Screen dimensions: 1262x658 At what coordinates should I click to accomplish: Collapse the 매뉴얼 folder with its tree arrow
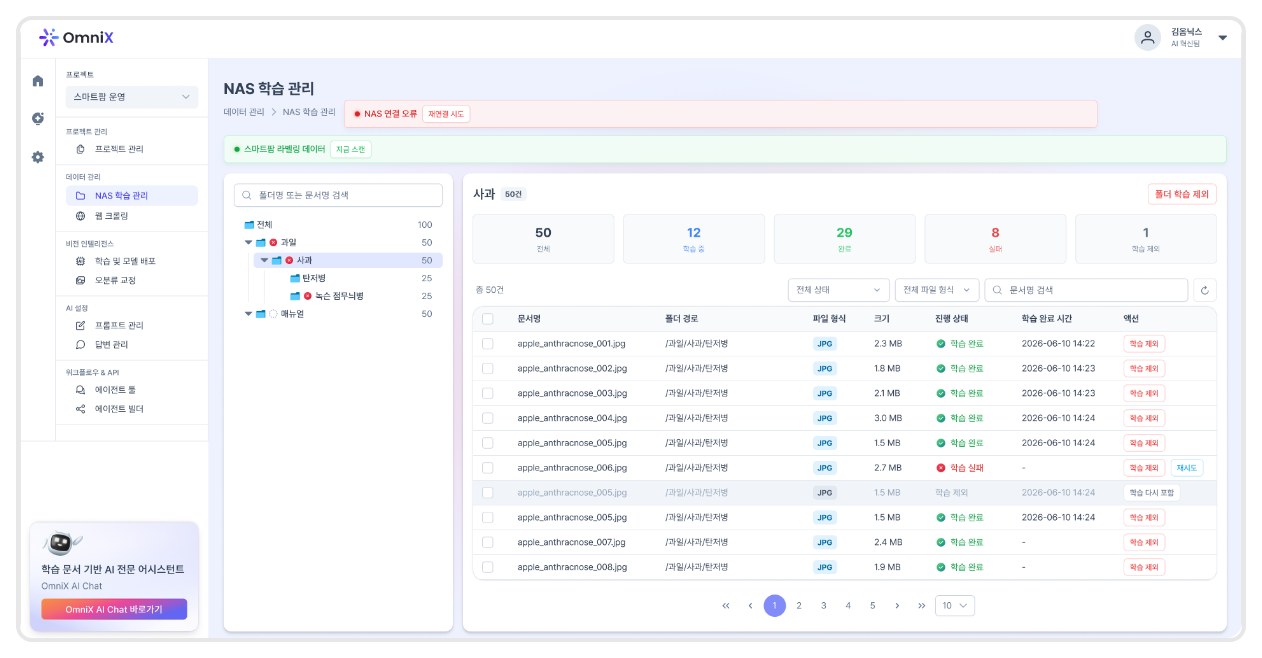point(248,314)
